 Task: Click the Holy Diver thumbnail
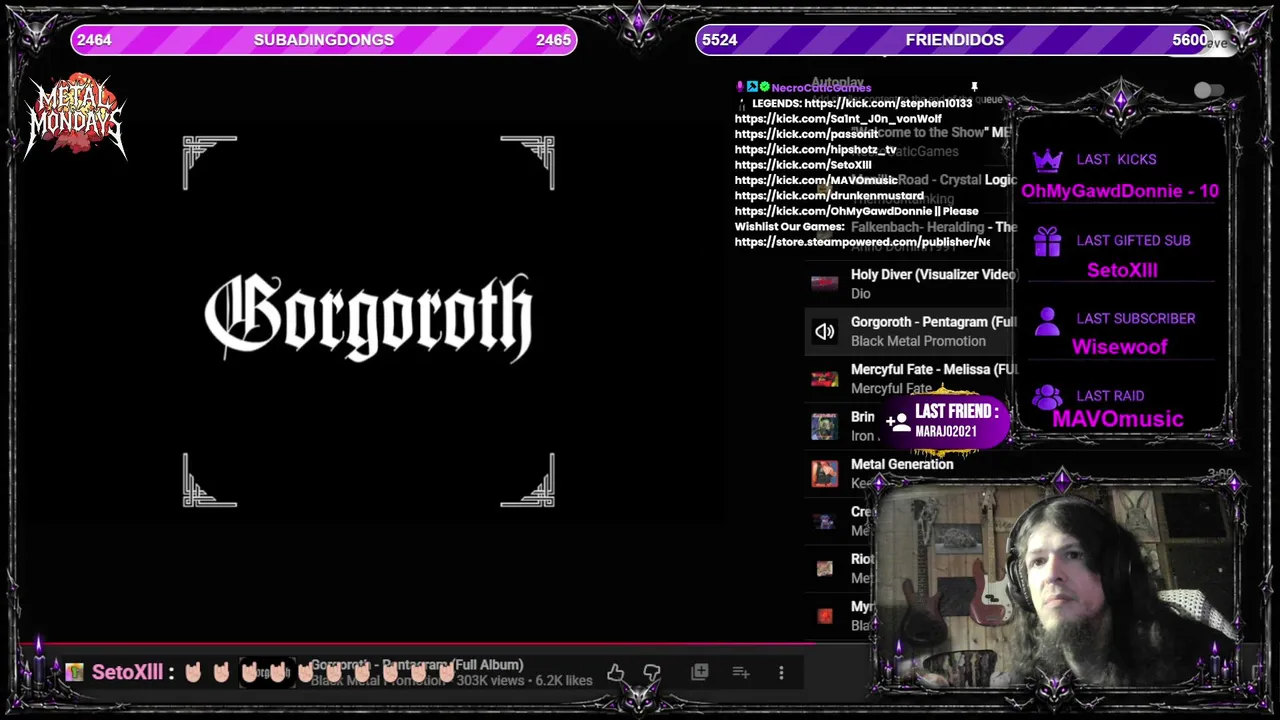(824, 284)
